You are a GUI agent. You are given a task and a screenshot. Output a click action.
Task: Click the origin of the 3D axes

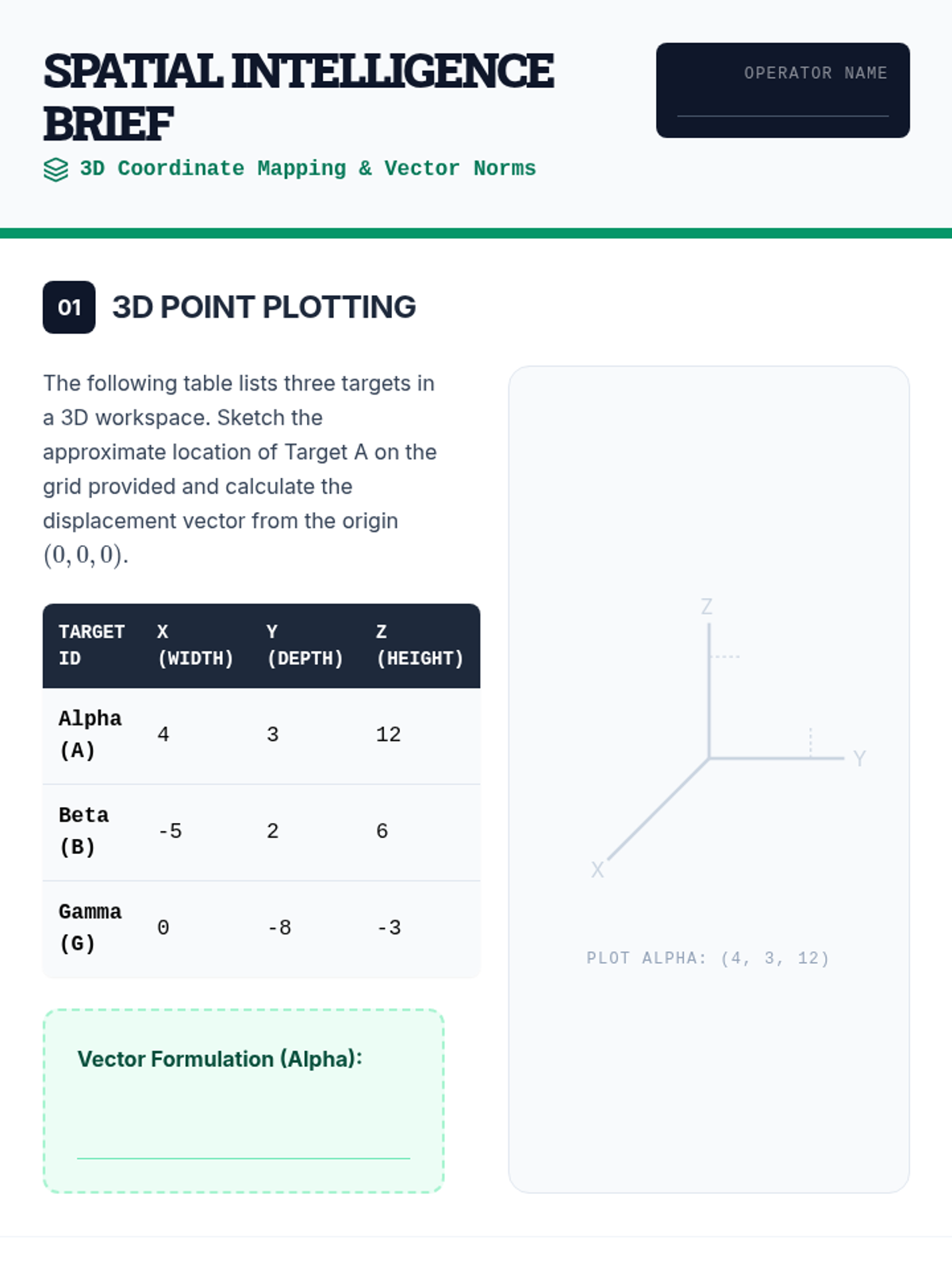(x=708, y=758)
